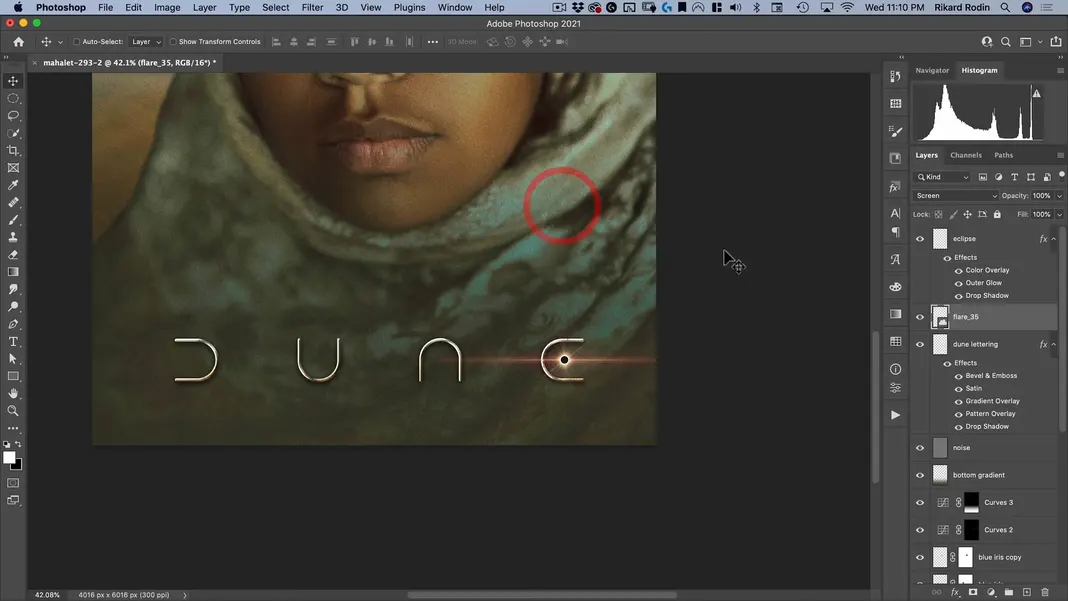Image resolution: width=1068 pixels, height=601 pixels.
Task: Open the macOS Spotlight search icon
Action: (x=1005, y=7)
